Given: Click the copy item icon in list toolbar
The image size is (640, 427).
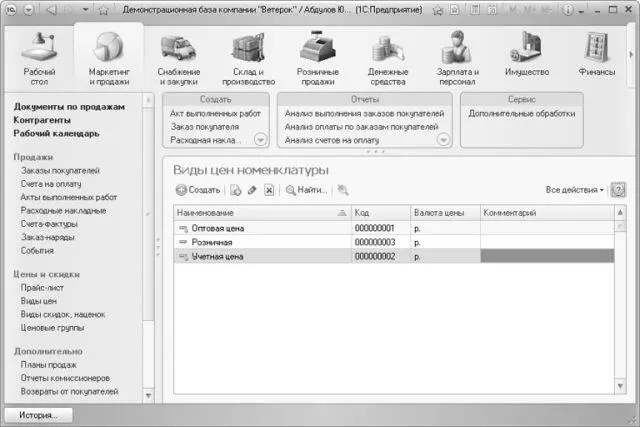Looking at the screenshot, I should coord(236,190).
